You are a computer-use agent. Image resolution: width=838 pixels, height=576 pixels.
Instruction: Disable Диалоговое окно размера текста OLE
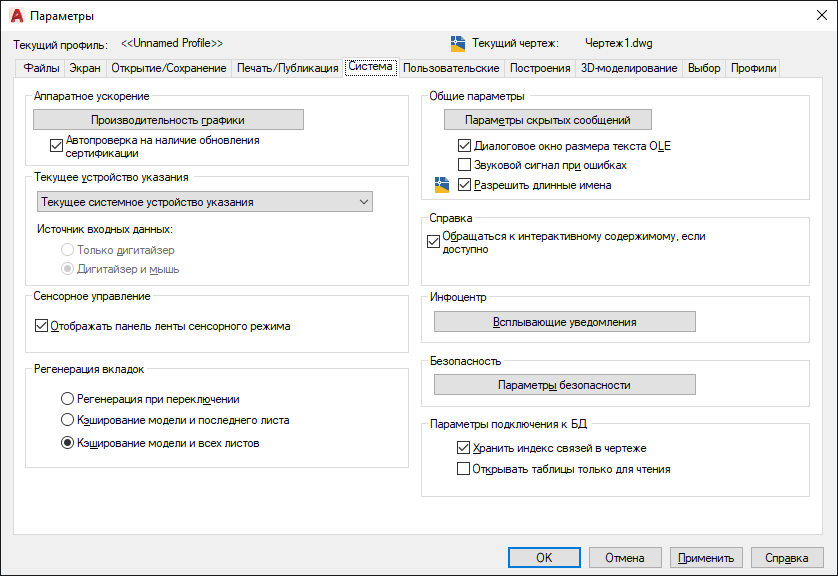click(464, 145)
